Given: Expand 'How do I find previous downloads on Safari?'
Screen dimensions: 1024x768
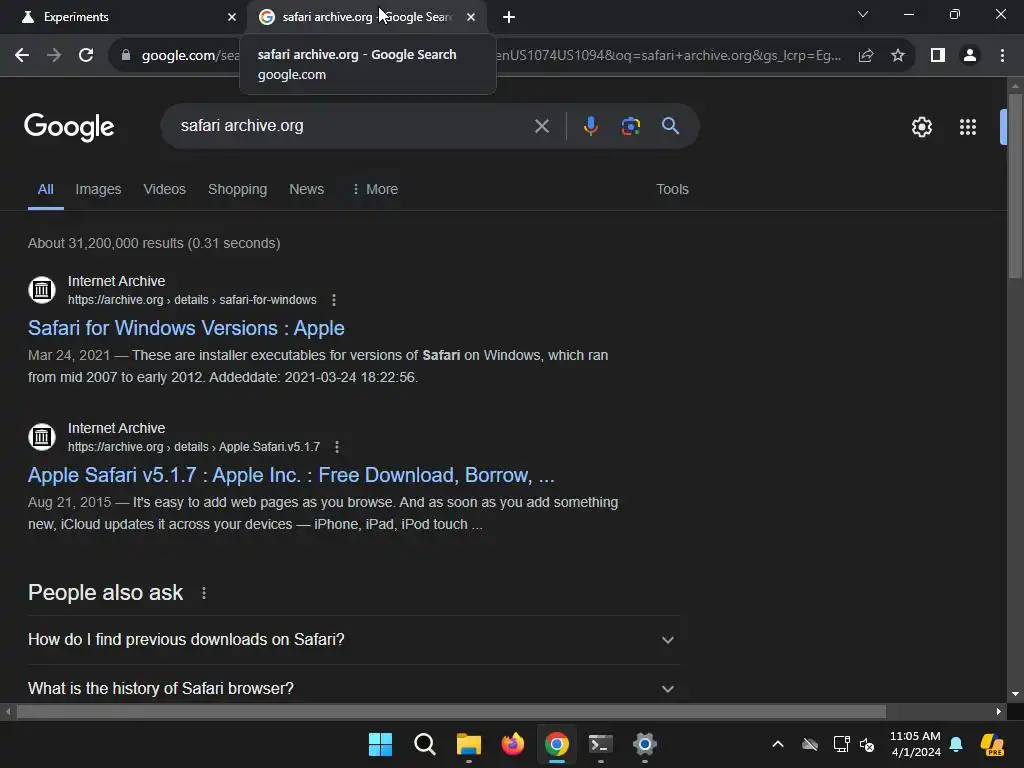Looking at the screenshot, I should point(354,639).
